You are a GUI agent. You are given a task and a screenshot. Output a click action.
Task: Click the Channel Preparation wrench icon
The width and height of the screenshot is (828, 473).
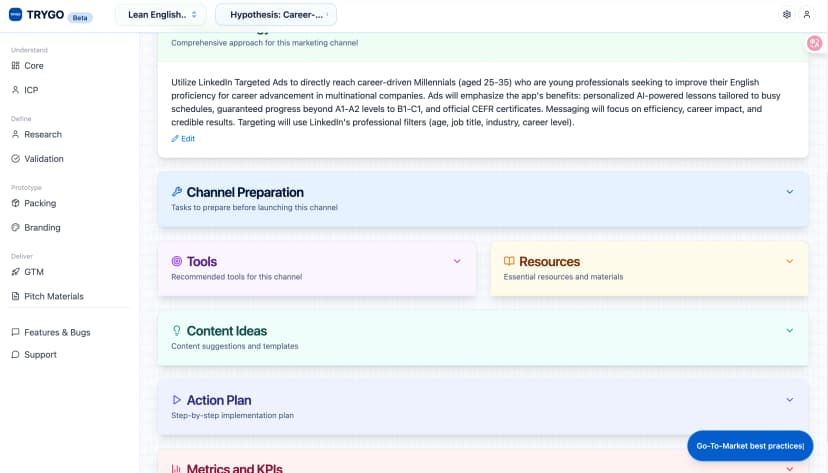[177, 192]
